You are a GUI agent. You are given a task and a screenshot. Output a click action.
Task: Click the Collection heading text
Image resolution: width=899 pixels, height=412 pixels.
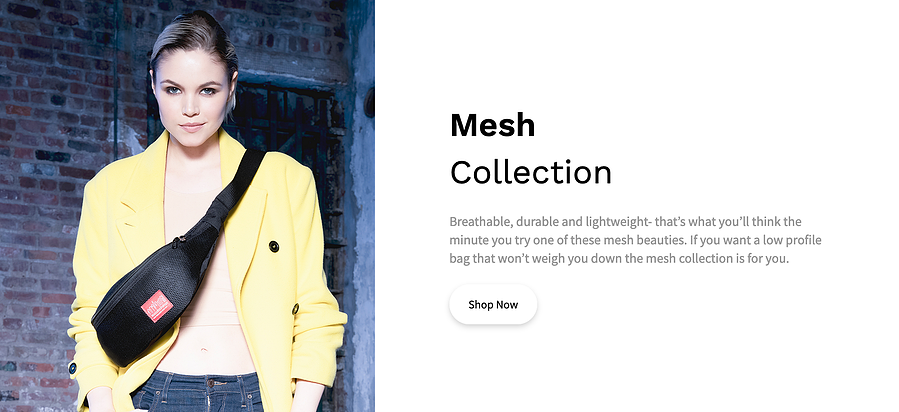click(531, 172)
